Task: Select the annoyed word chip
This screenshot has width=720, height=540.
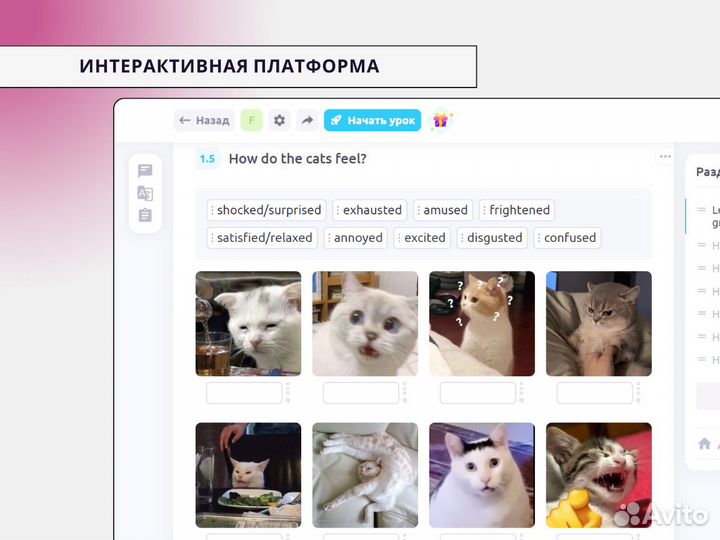Action: tap(355, 238)
